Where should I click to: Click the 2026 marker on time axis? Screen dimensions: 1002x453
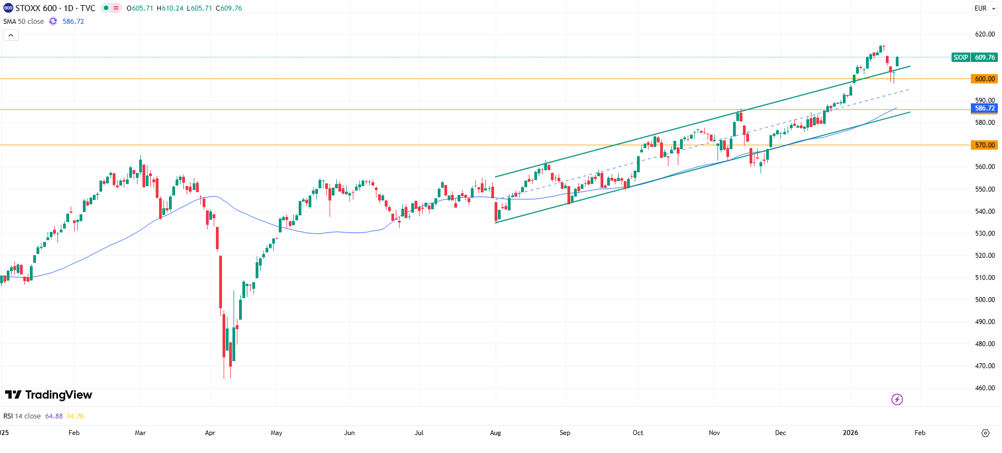[850, 433]
